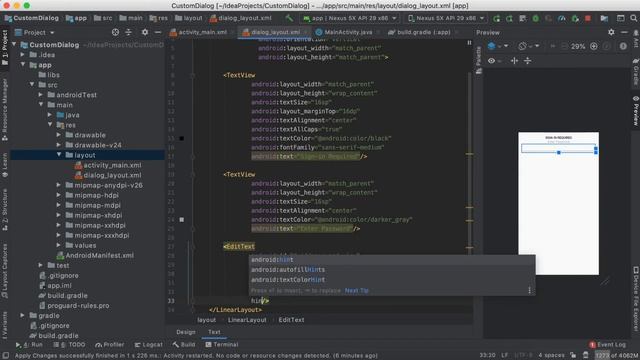Viewport: 640px width, 360px height.
Task: Select the Text tab below editor
Action: pyautogui.click(x=214, y=332)
